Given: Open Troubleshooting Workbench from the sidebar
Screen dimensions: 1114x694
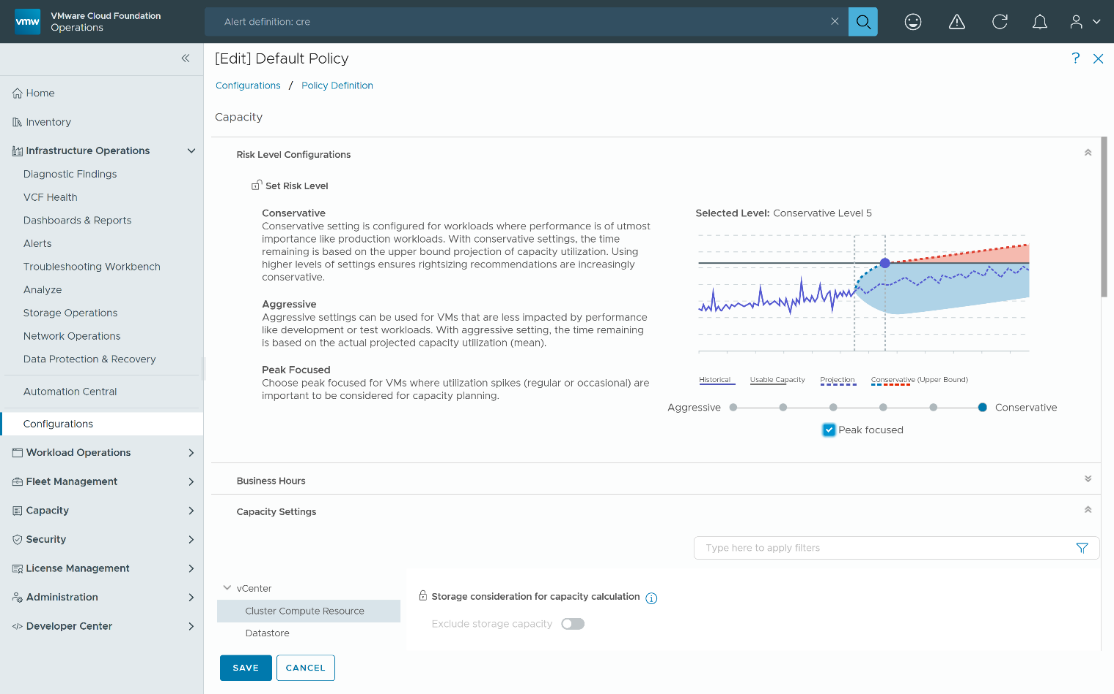Looking at the screenshot, I should (91, 266).
